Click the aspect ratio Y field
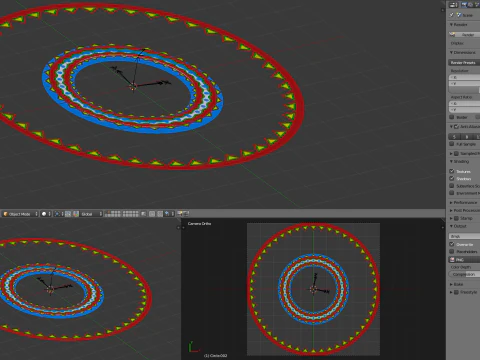The image size is (480, 360). coord(465,110)
